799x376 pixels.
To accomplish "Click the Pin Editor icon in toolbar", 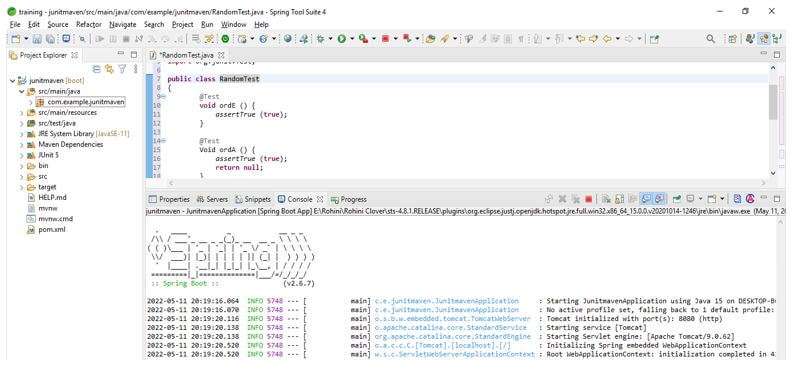I will coord(654,39).
